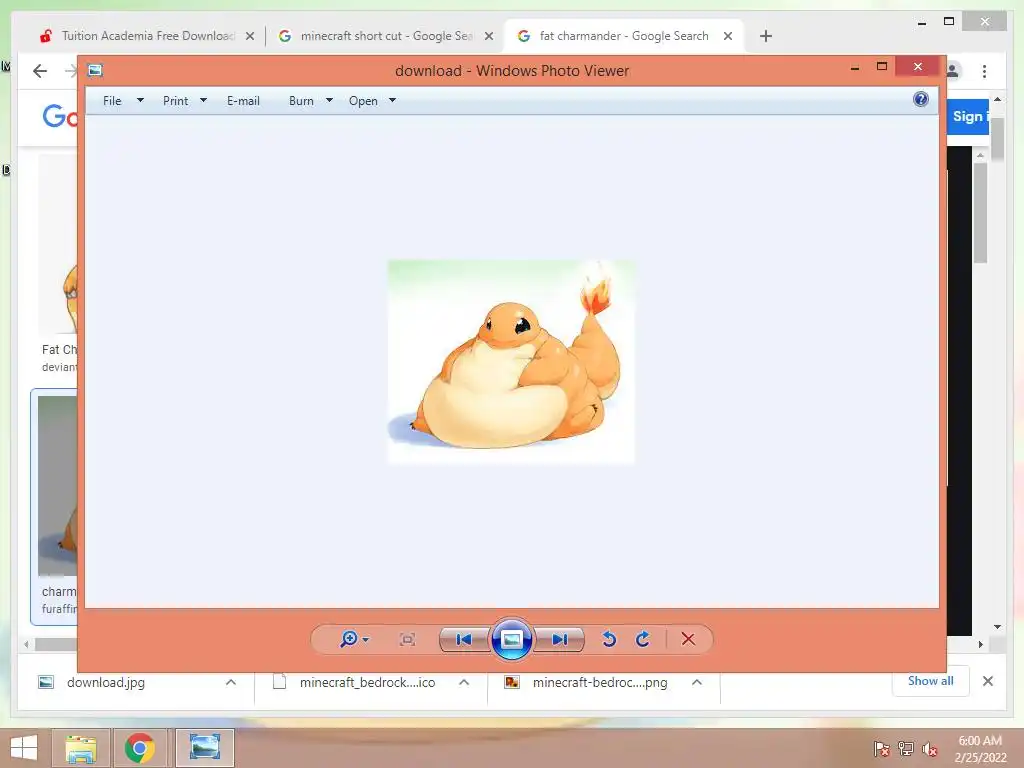Expand options chevron for minecraft_bedrock....ico
The image size is (1024, 768).
point(464,682)
